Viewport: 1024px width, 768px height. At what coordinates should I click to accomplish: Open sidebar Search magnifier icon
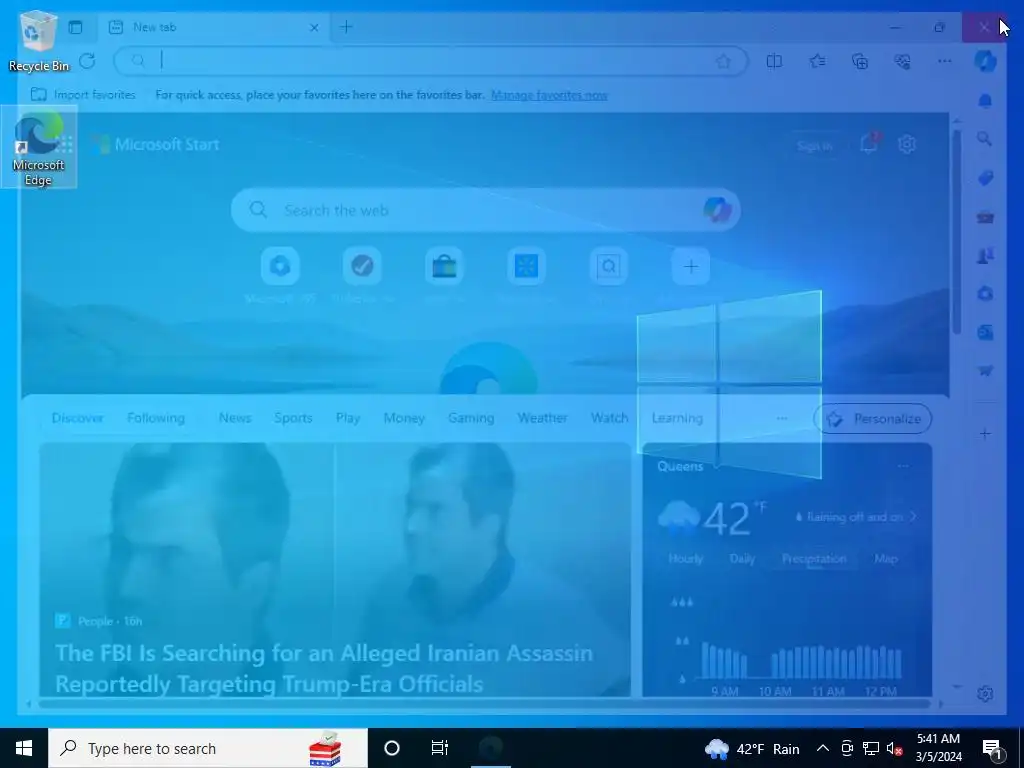[985, 138]
